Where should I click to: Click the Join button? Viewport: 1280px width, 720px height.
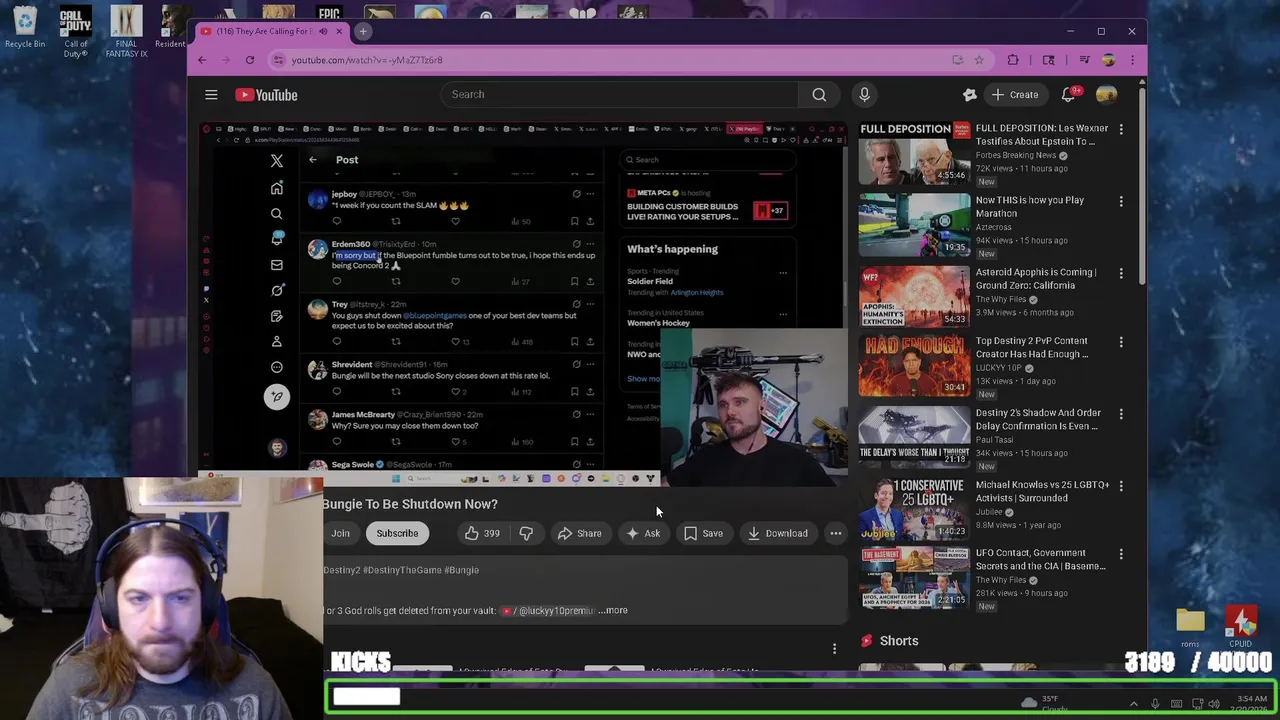click(340, 533)
